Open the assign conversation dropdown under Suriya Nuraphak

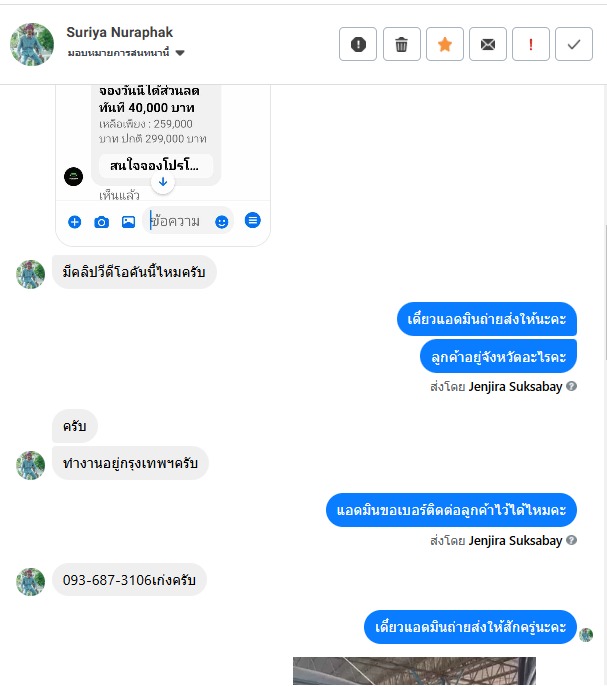126,53
